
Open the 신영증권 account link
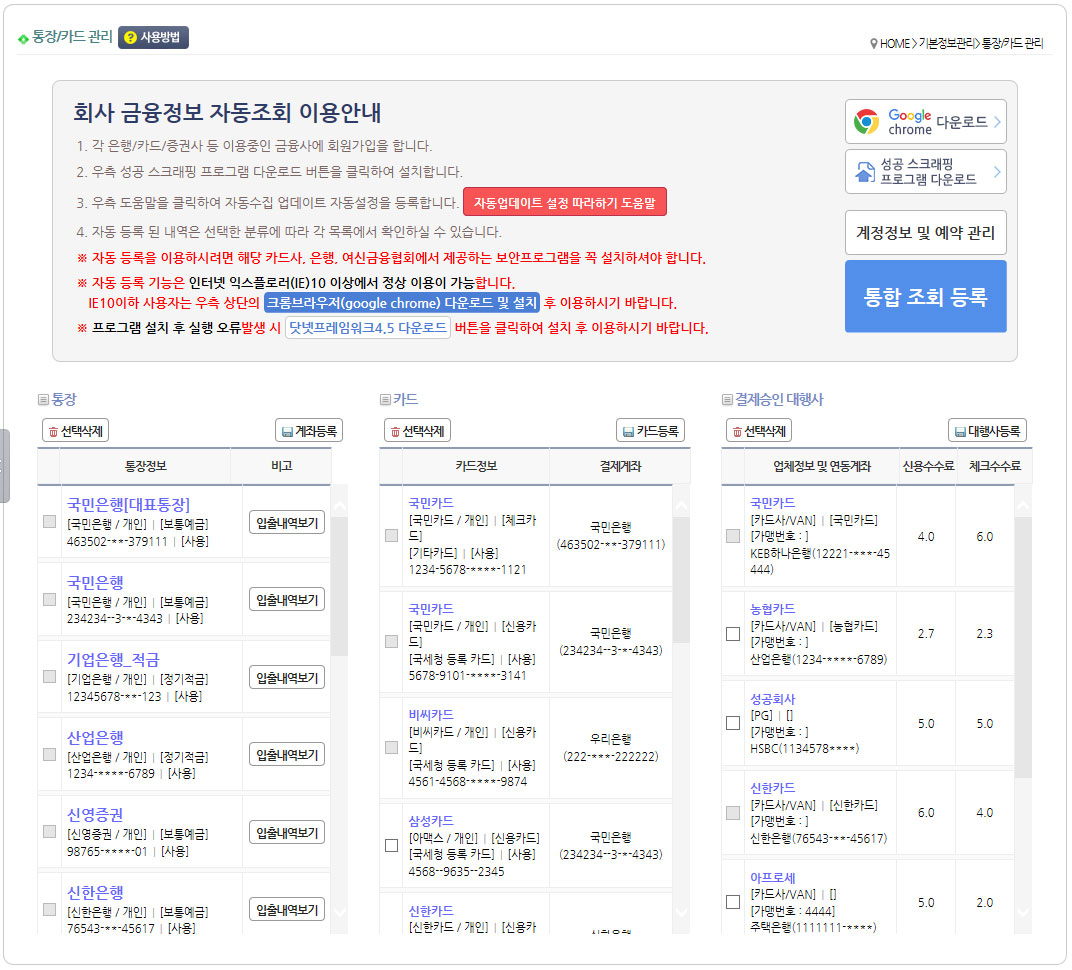[95, 815]
